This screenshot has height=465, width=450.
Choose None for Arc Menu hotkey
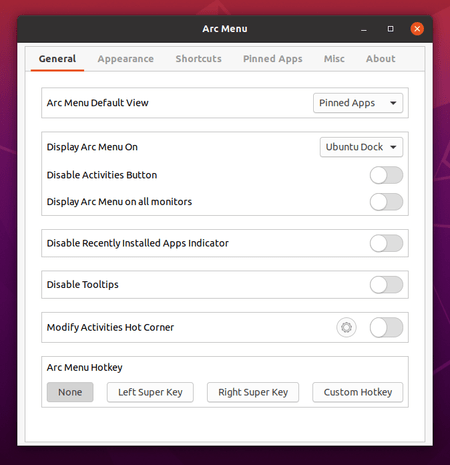coord(70,392)
